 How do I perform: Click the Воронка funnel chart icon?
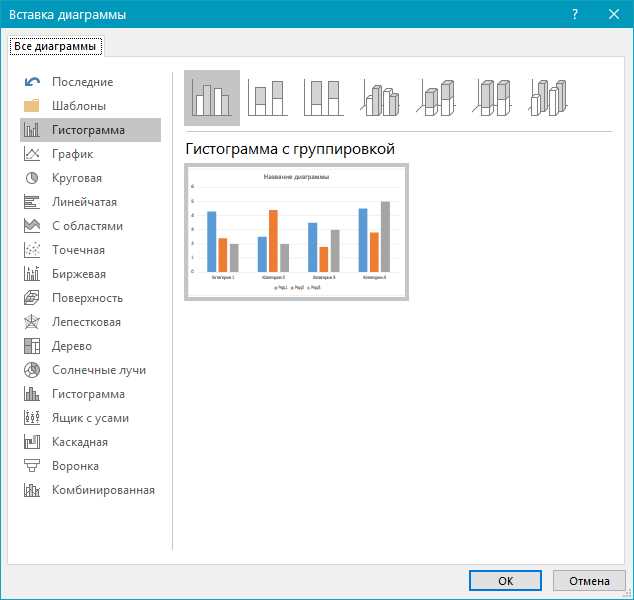(x=32, y=466)
